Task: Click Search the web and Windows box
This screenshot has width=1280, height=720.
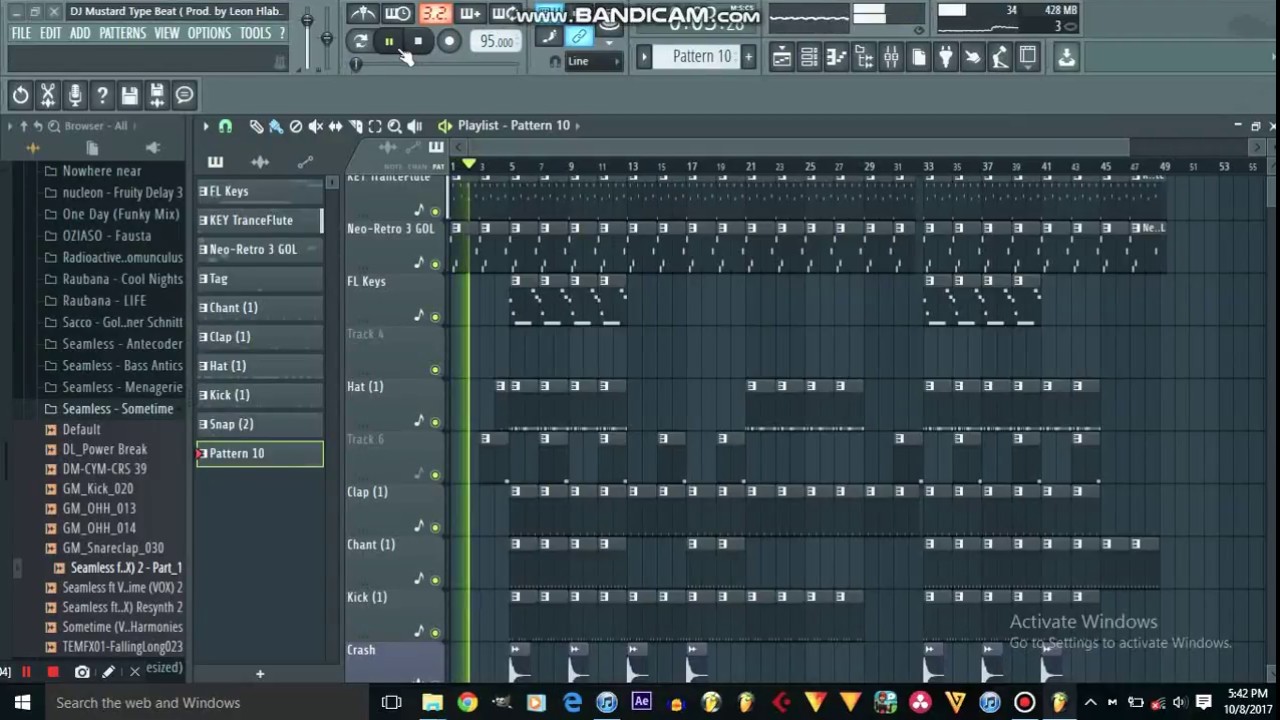Action: point(208,702)
